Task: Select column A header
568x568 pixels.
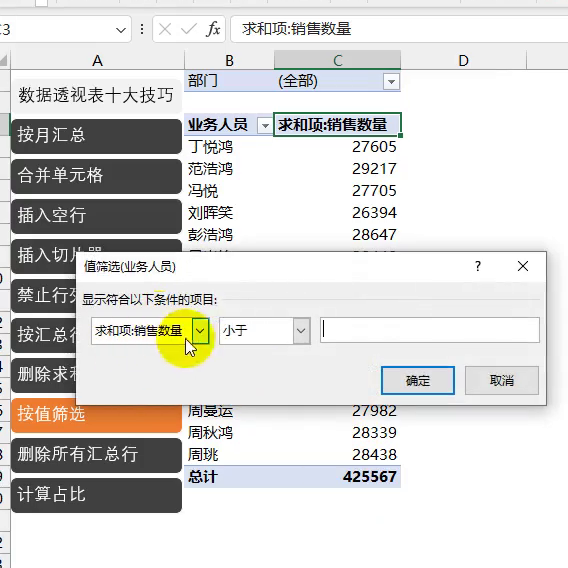Action: tap(97, 60)
